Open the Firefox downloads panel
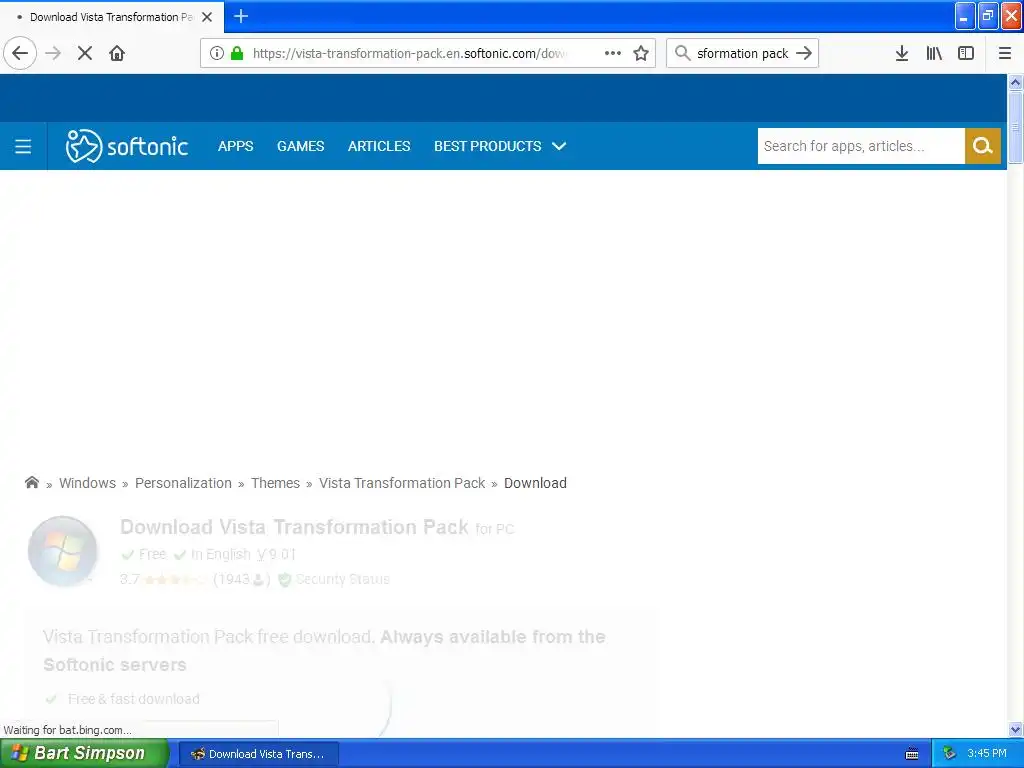The height and width of the screenshot is (768, 1024). point(902,53)
